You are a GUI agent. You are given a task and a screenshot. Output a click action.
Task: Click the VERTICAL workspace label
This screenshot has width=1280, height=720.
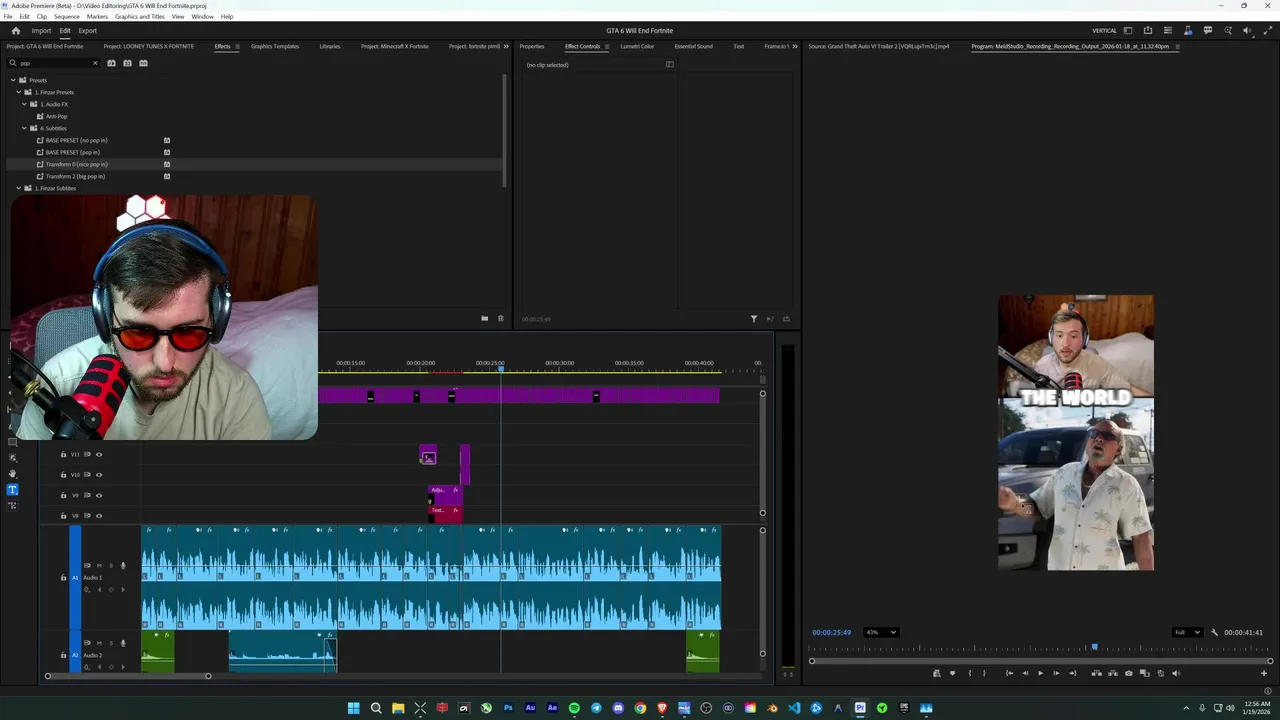pyautogui.click(x=1104, y=31)
